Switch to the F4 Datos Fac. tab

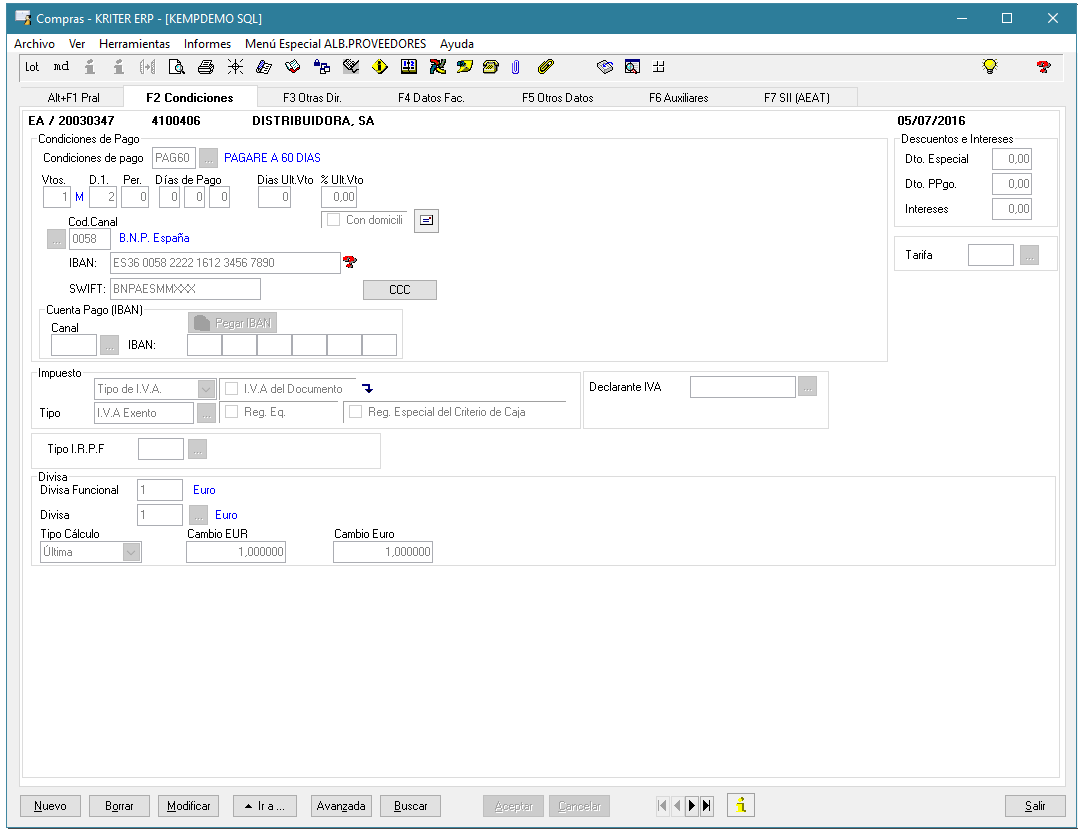(x=431, y=97)
